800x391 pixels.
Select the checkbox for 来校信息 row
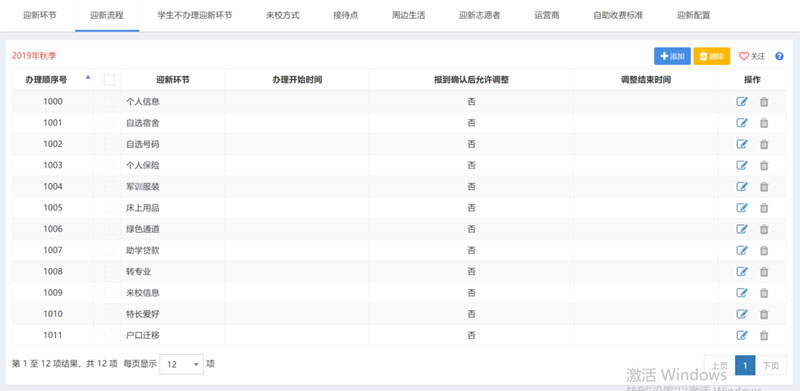coord(109,293)
